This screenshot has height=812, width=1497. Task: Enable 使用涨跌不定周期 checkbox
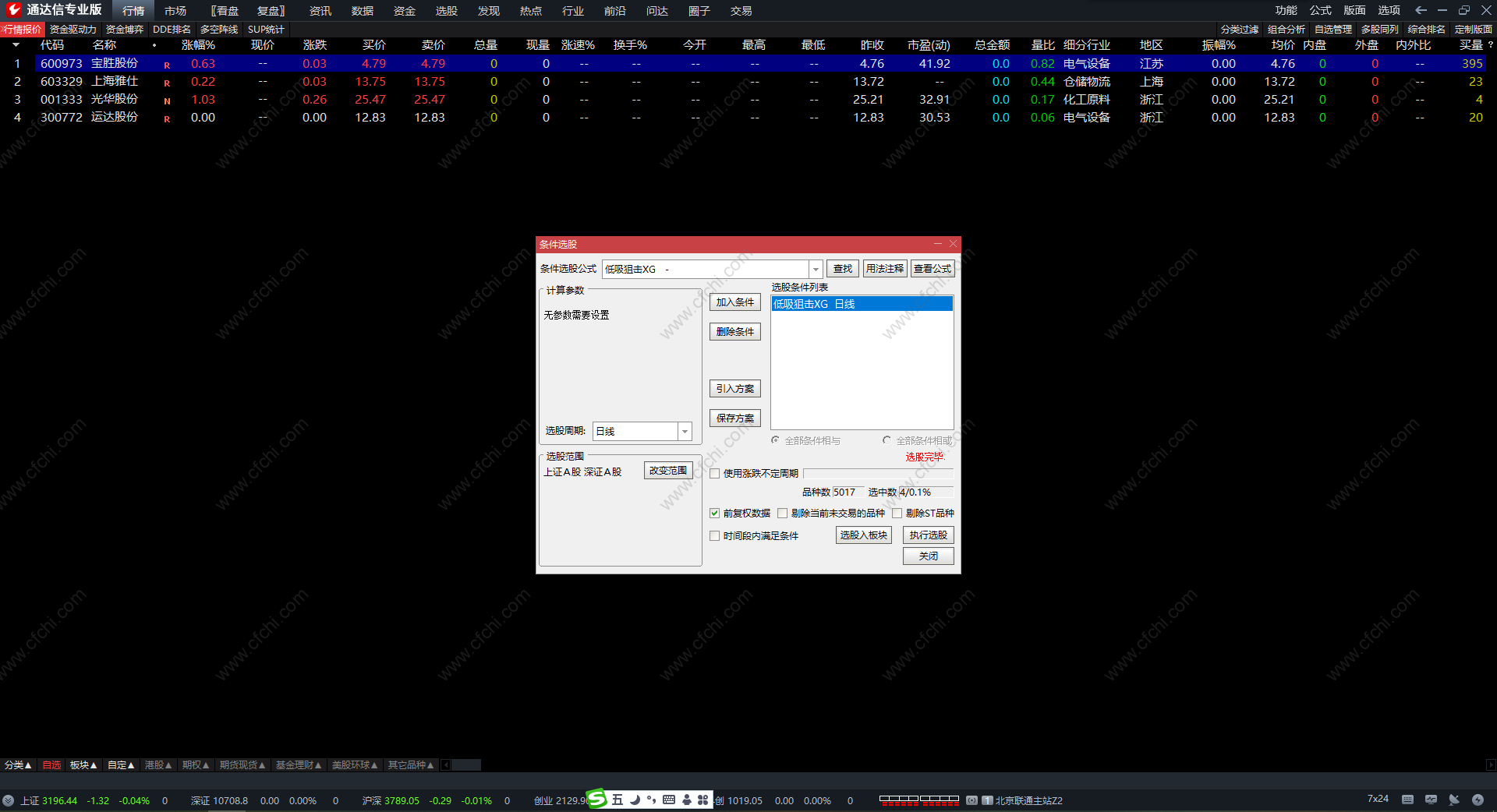pos(715,473)
